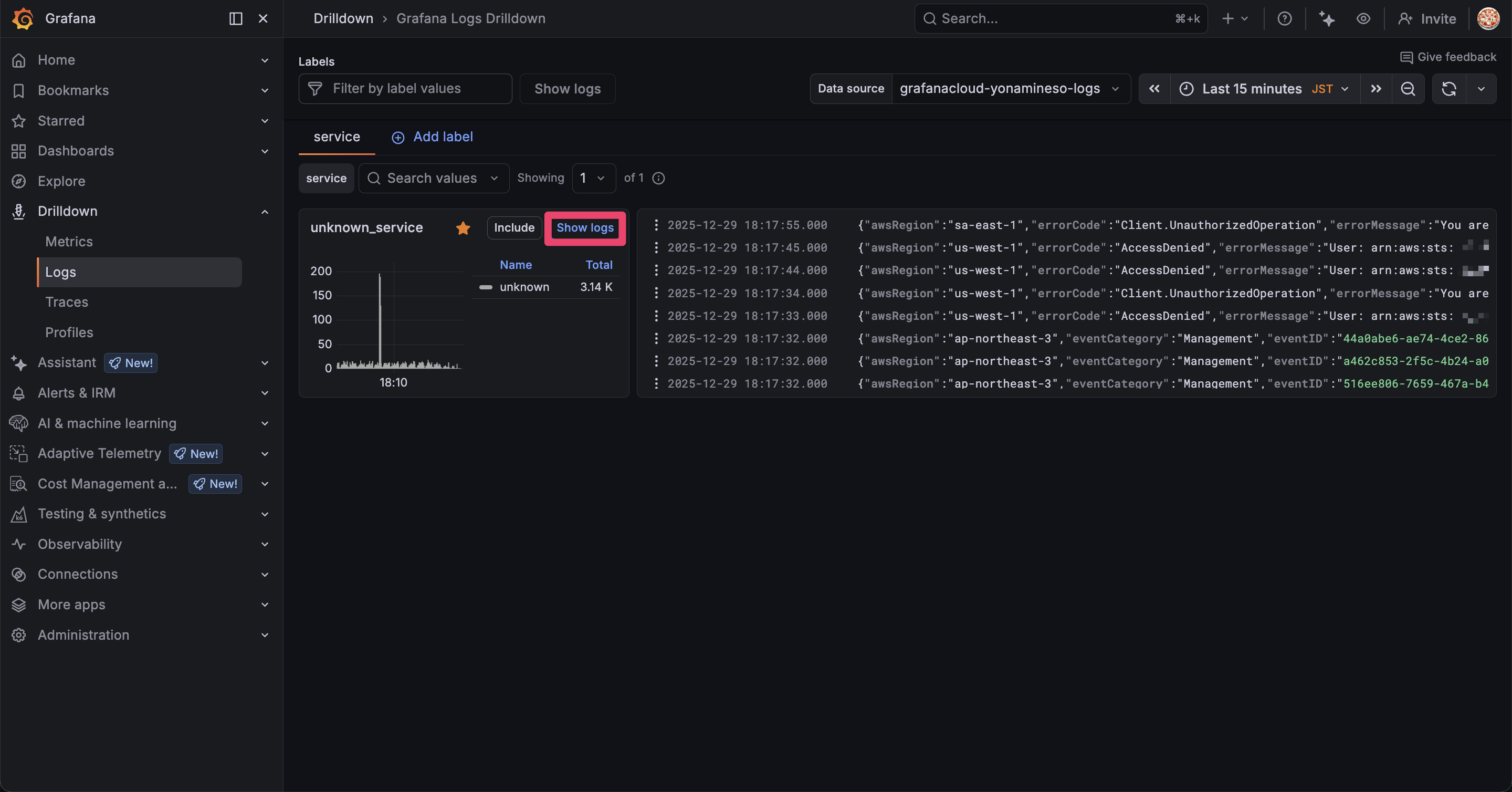
Task: Click Show logs for unknown_service
Action: [x=585, y=228]
